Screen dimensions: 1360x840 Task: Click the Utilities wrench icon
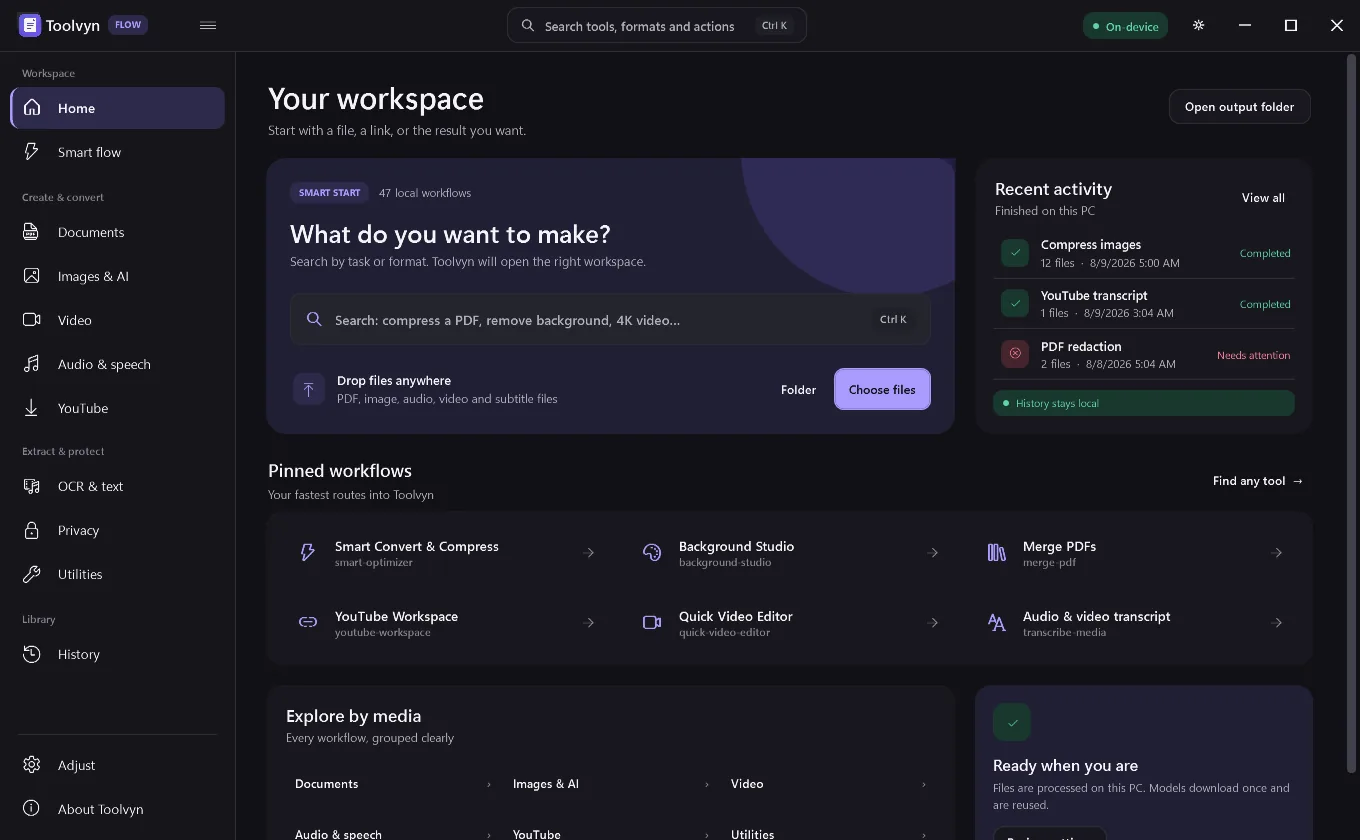(32, 574)
